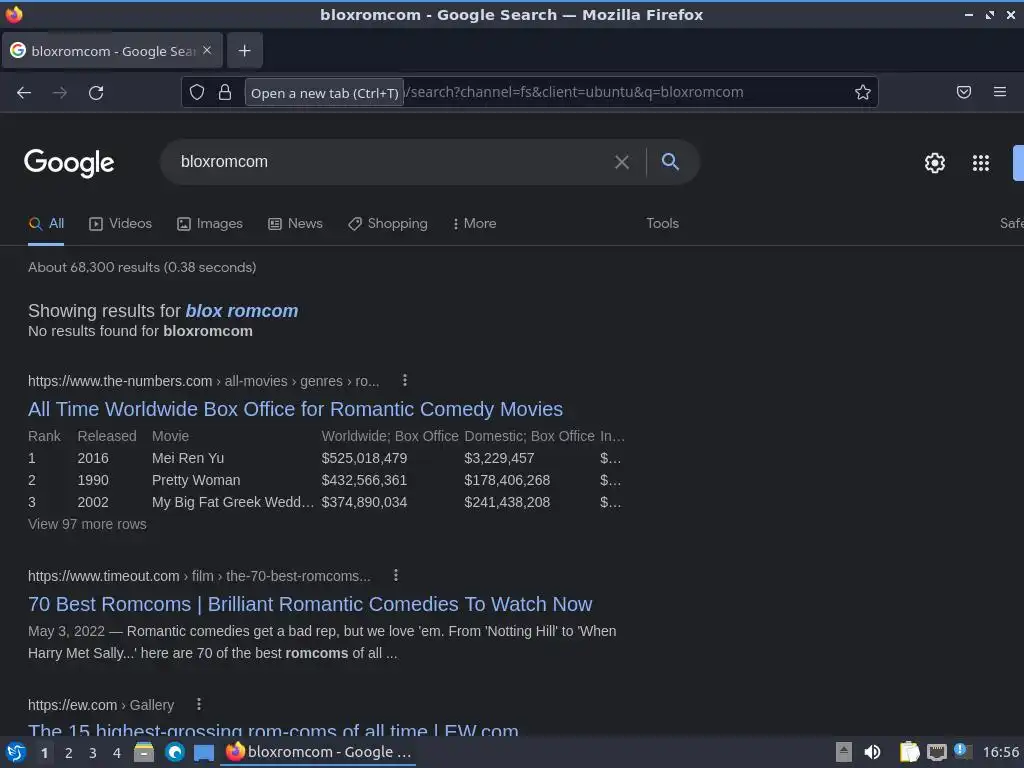Switch to workspace 1
Screen dimensions: 1024x768
44,753
